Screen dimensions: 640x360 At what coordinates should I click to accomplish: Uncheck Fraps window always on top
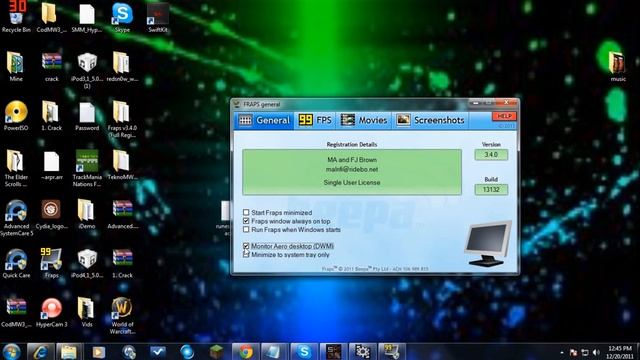pyautogui.click(x=246, y=221)
